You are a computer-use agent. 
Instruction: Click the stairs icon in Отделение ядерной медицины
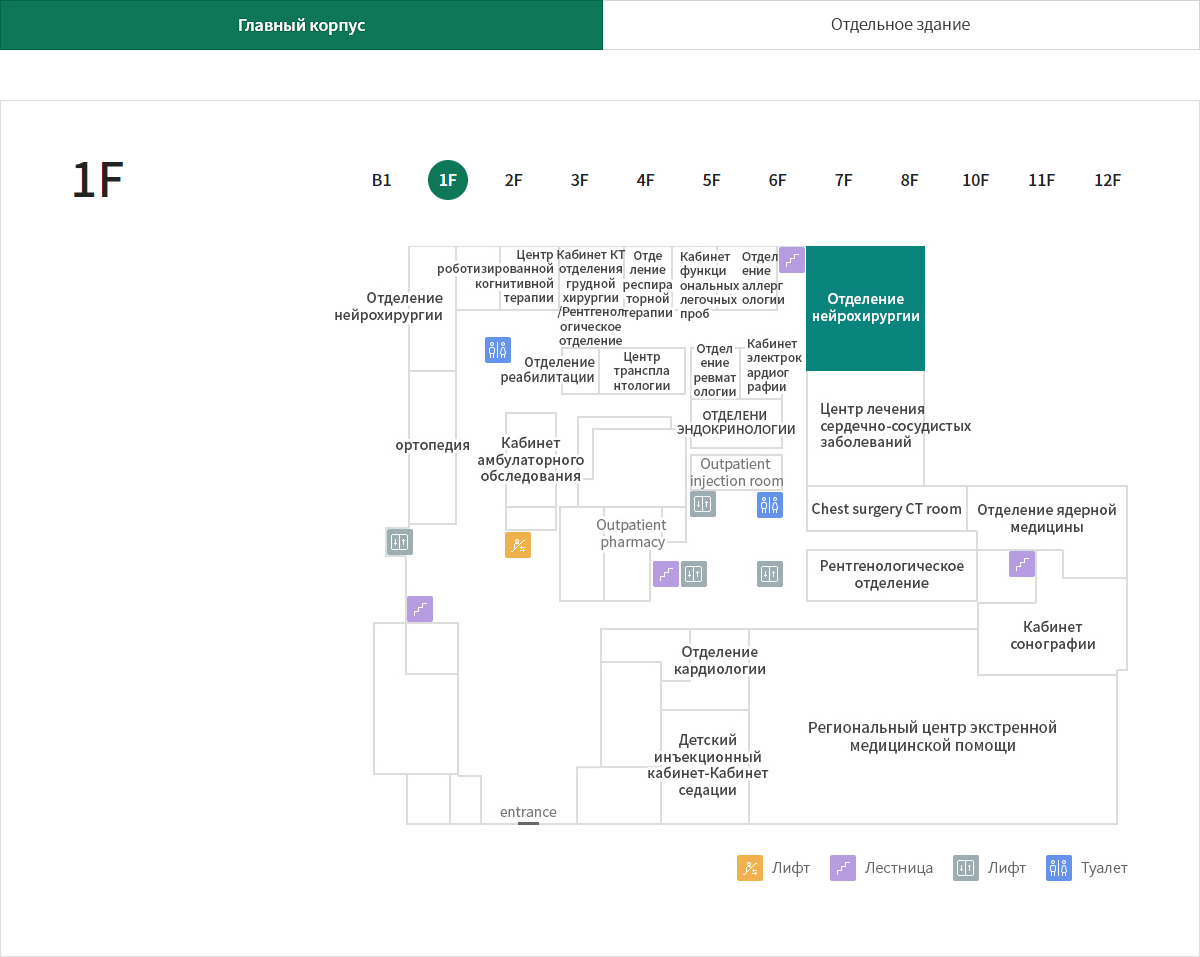(1022, 564)
